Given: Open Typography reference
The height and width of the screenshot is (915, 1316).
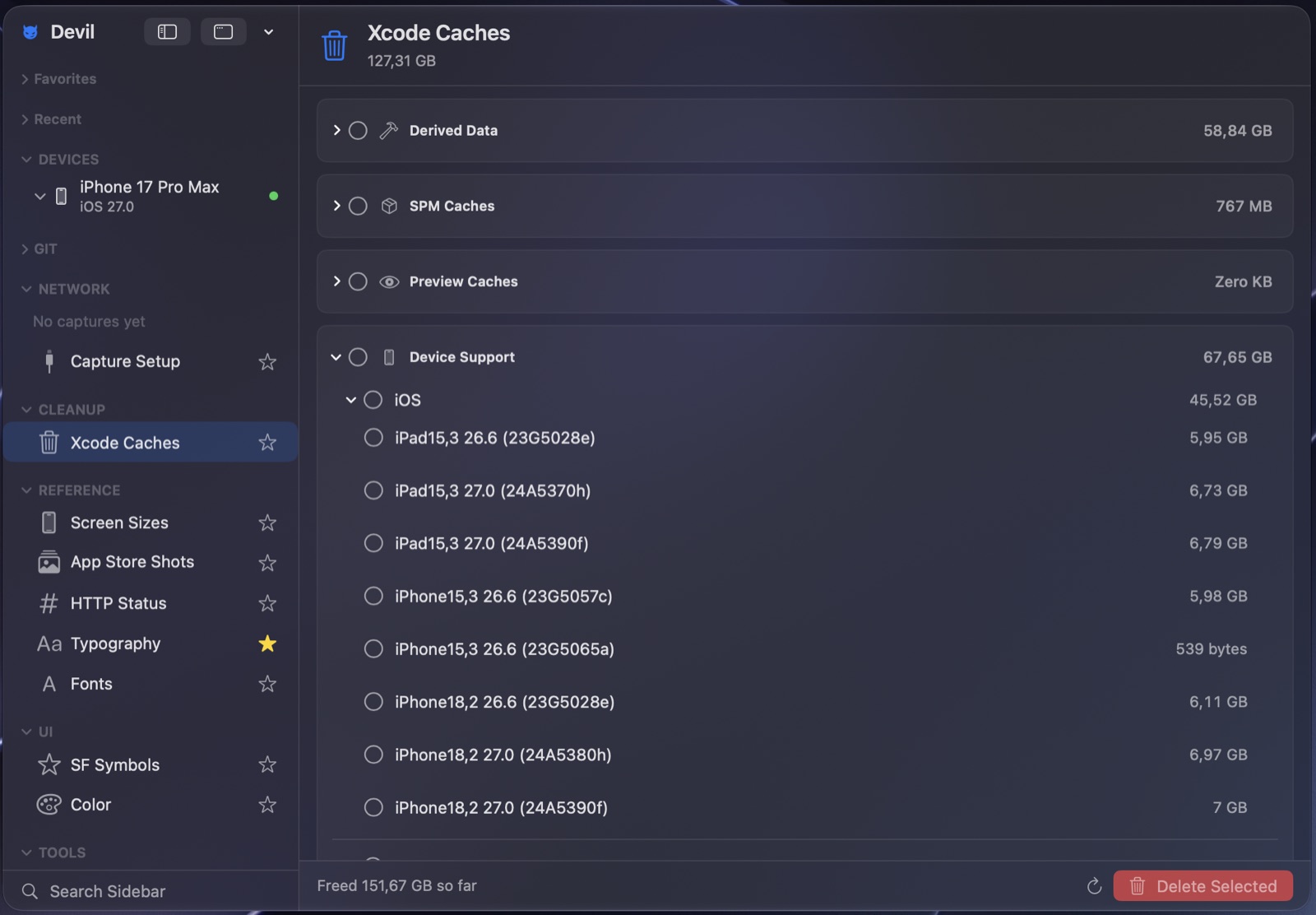Looking at the screenshot, I should [115, 643].
